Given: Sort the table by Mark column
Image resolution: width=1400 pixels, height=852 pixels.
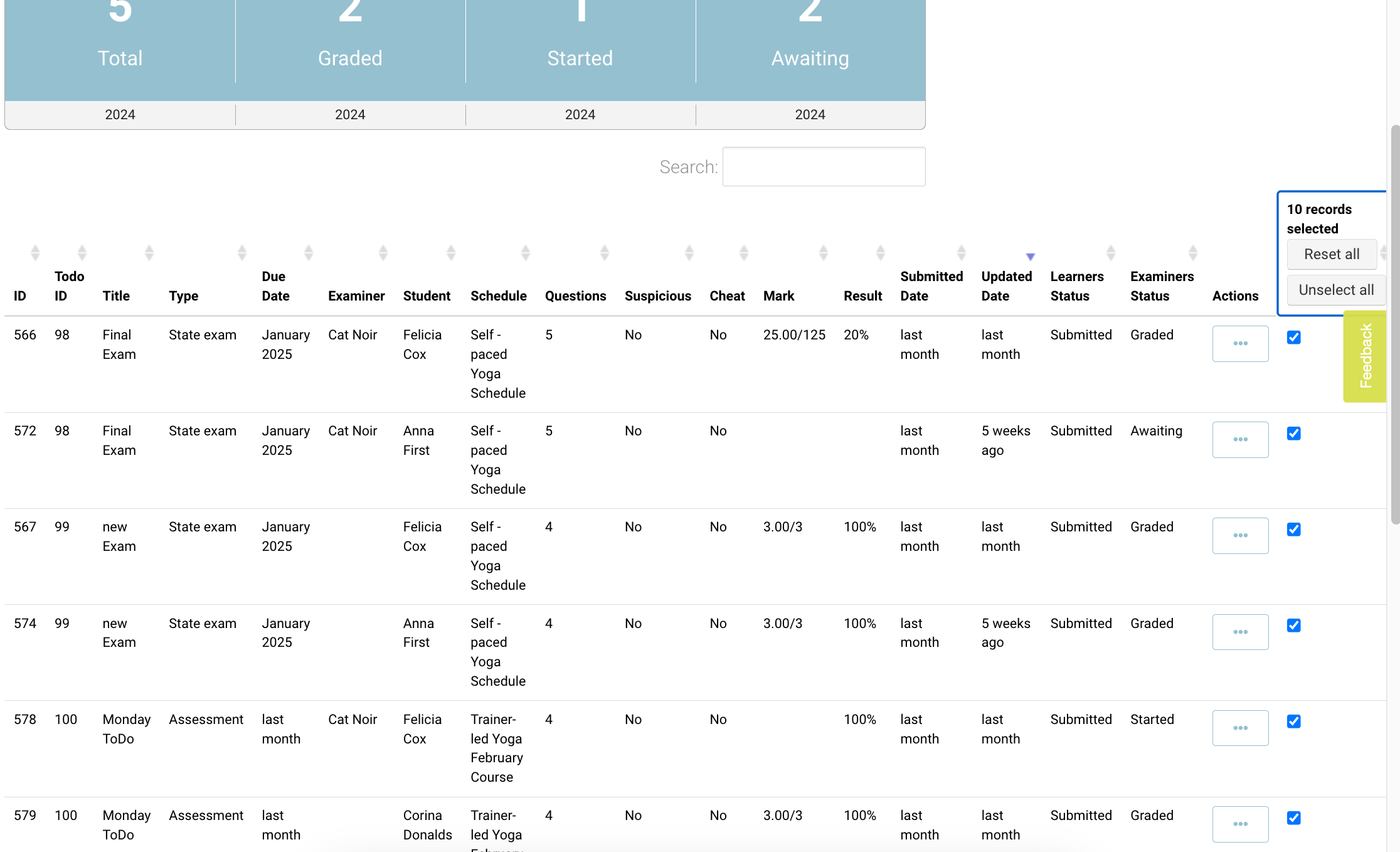Looking at the screenshot, I should [824, 252].
